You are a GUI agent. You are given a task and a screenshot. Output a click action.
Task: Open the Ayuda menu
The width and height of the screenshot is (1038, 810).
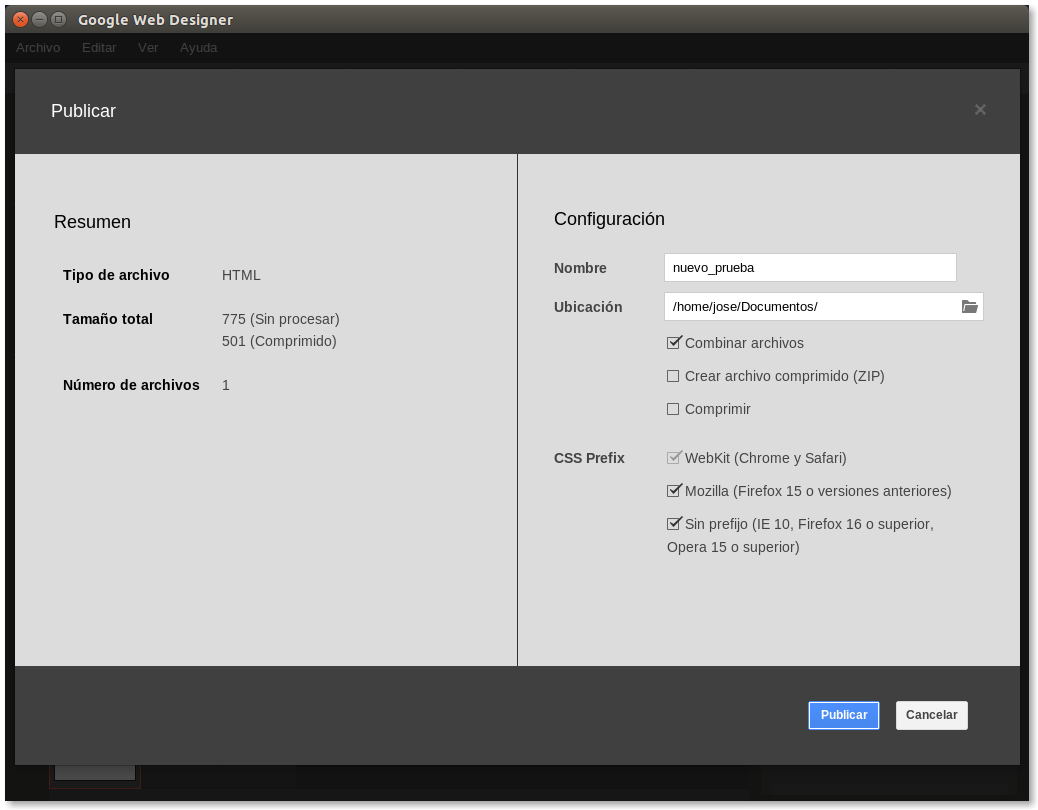pyautogui.click(x=198, y=47)
